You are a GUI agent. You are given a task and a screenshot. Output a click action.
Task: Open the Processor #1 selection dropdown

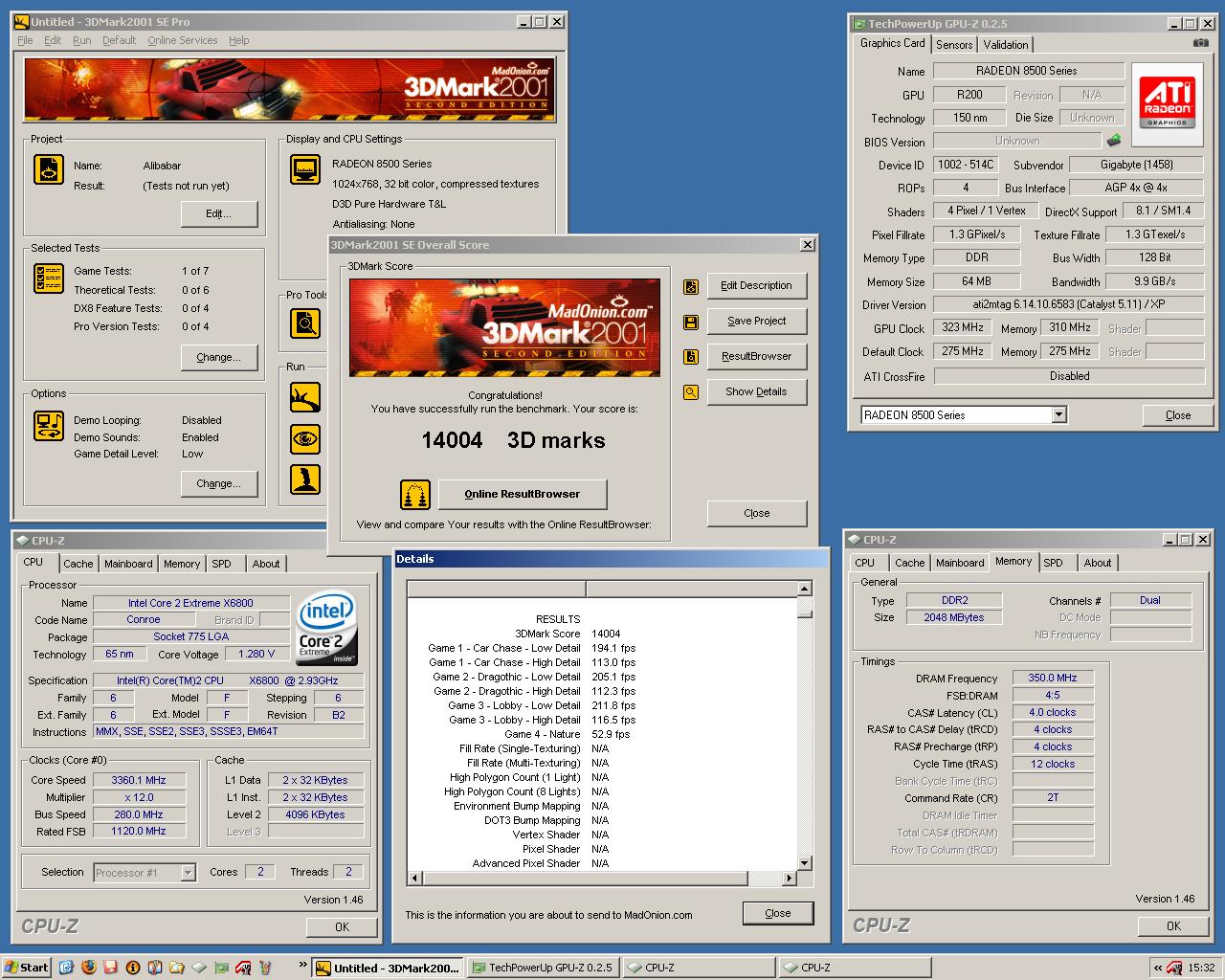(x=188, y=872)
